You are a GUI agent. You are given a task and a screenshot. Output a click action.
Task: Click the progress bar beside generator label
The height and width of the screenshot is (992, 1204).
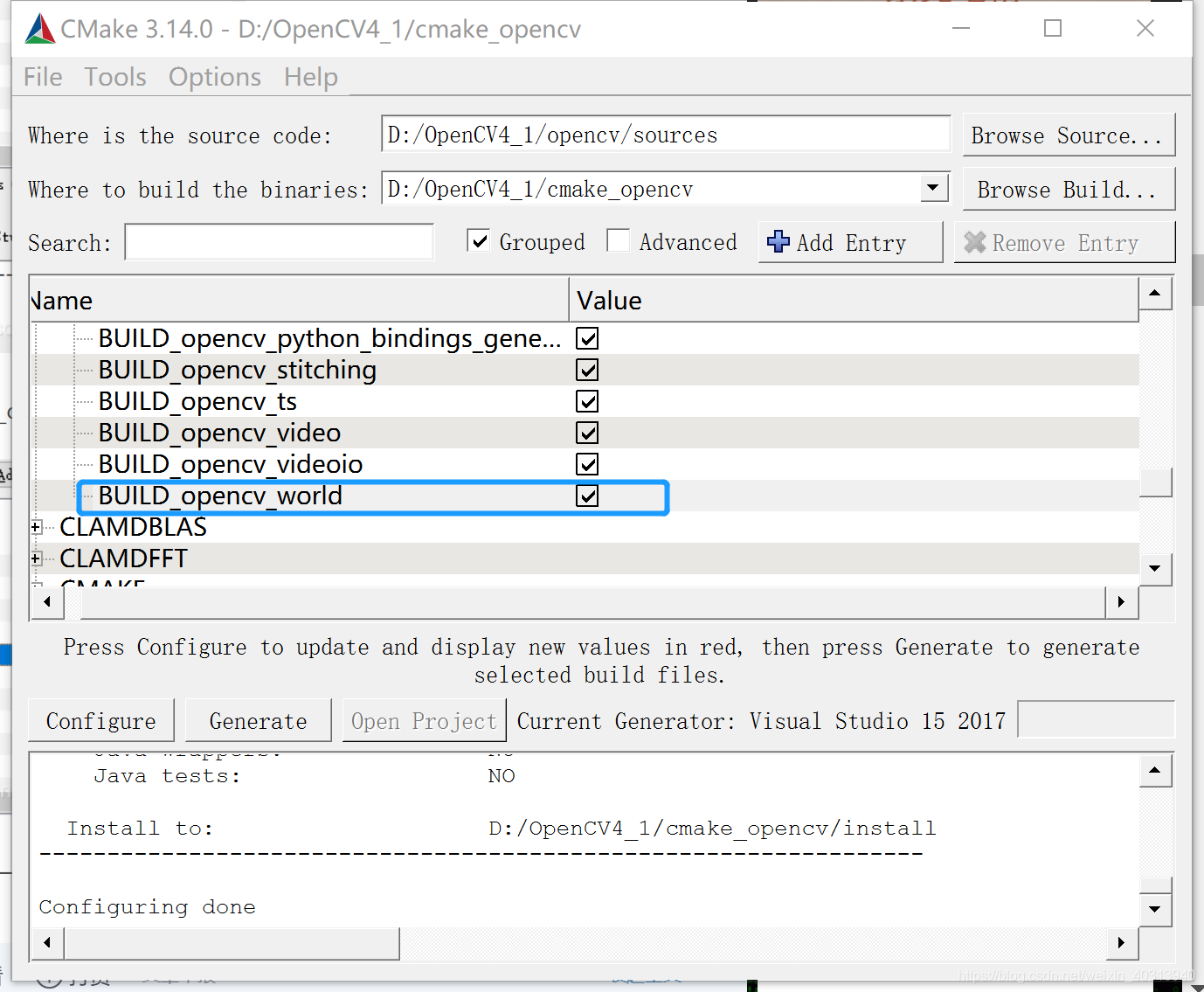pyautogui.click(x=1097, y=719)
